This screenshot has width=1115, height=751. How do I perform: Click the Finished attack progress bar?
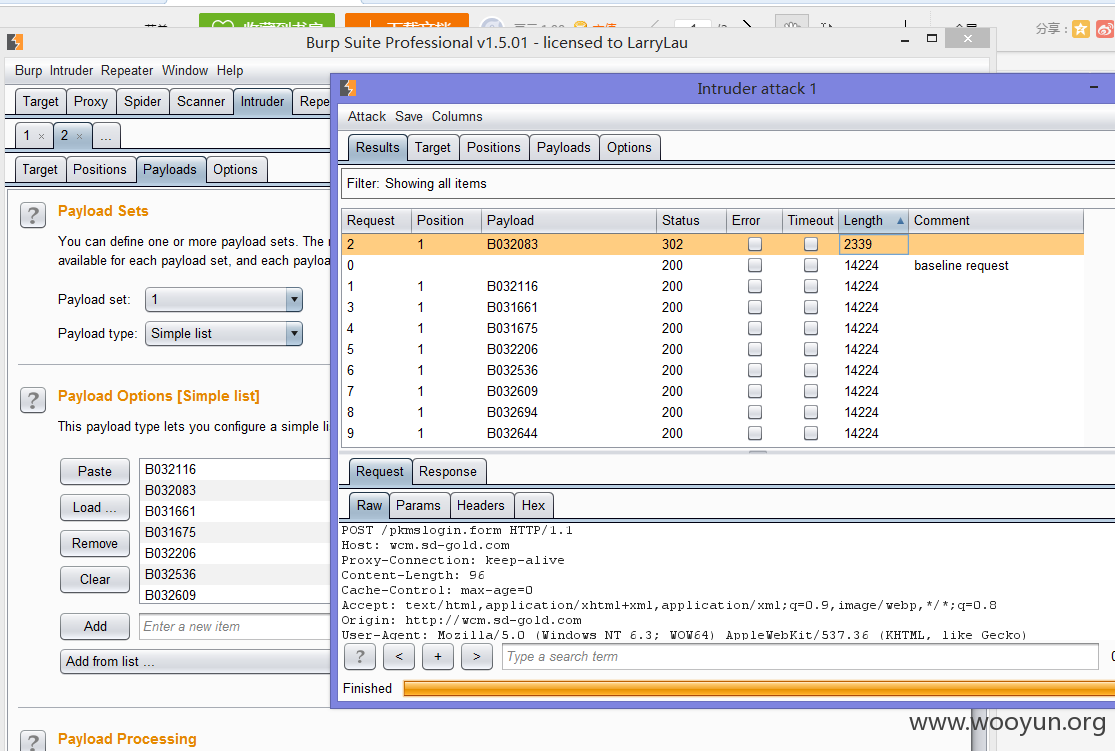coord(759,688)
